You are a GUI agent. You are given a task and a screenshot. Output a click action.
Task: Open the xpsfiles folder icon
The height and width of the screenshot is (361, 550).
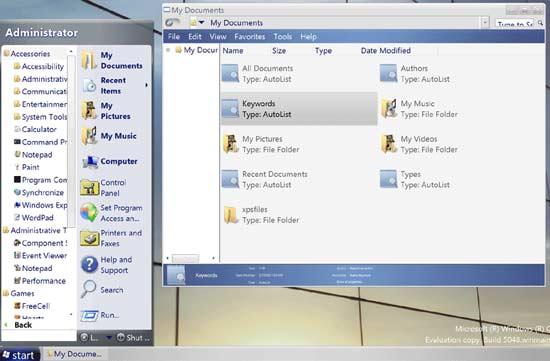(x=230, y=215)
